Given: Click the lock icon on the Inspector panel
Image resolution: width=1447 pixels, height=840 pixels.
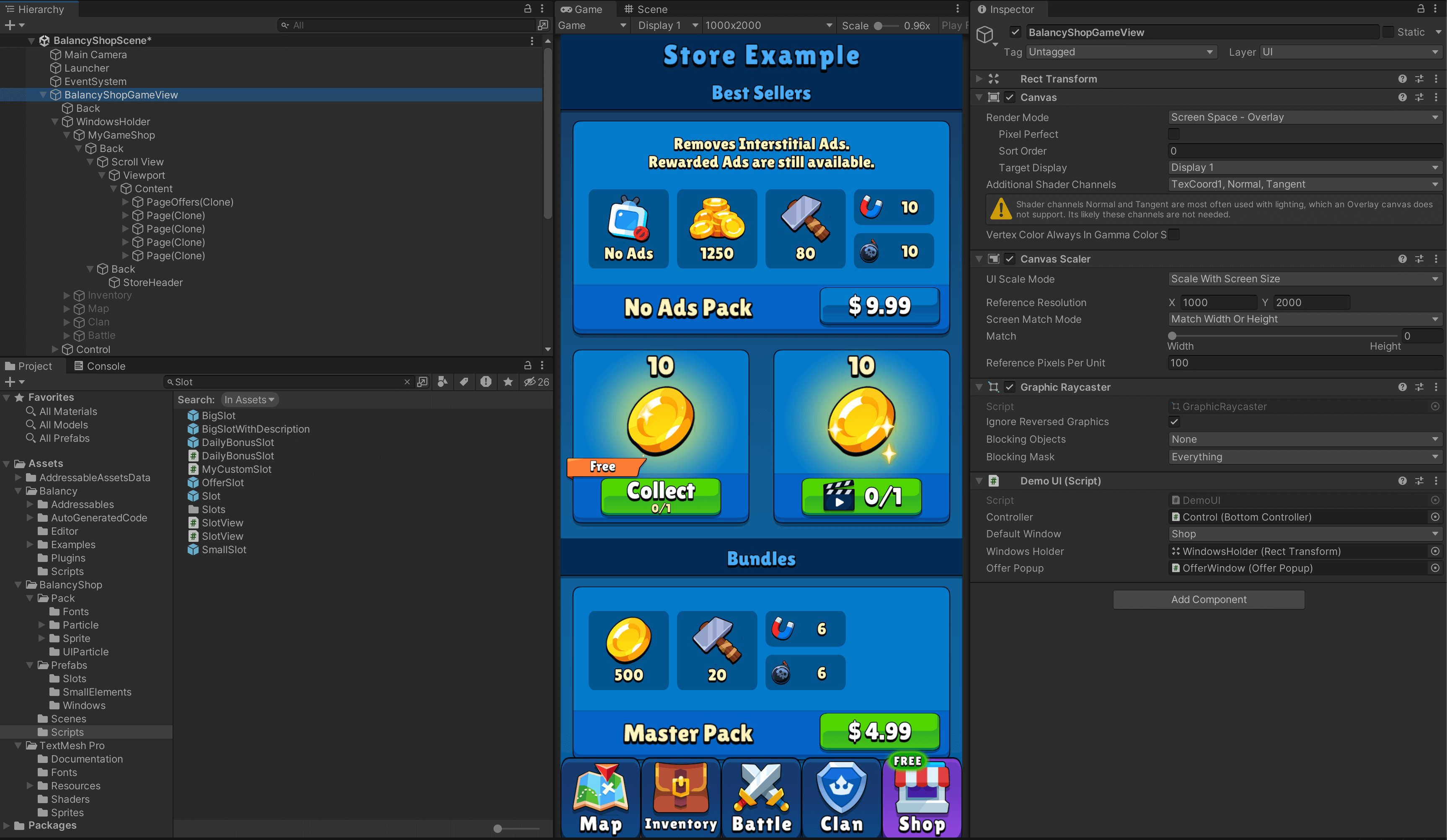Looking at the screenshot, I should click(1420, 9).
